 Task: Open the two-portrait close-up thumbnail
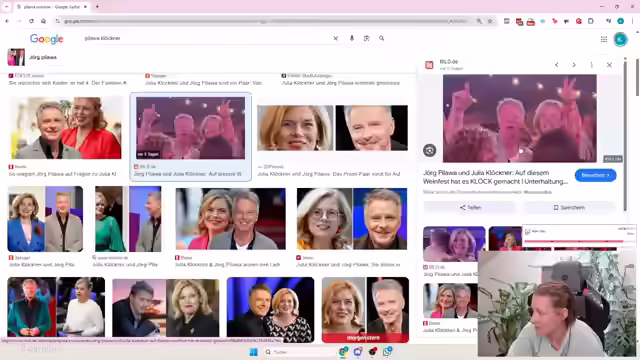pyautogui.click(x=332, y=128)
